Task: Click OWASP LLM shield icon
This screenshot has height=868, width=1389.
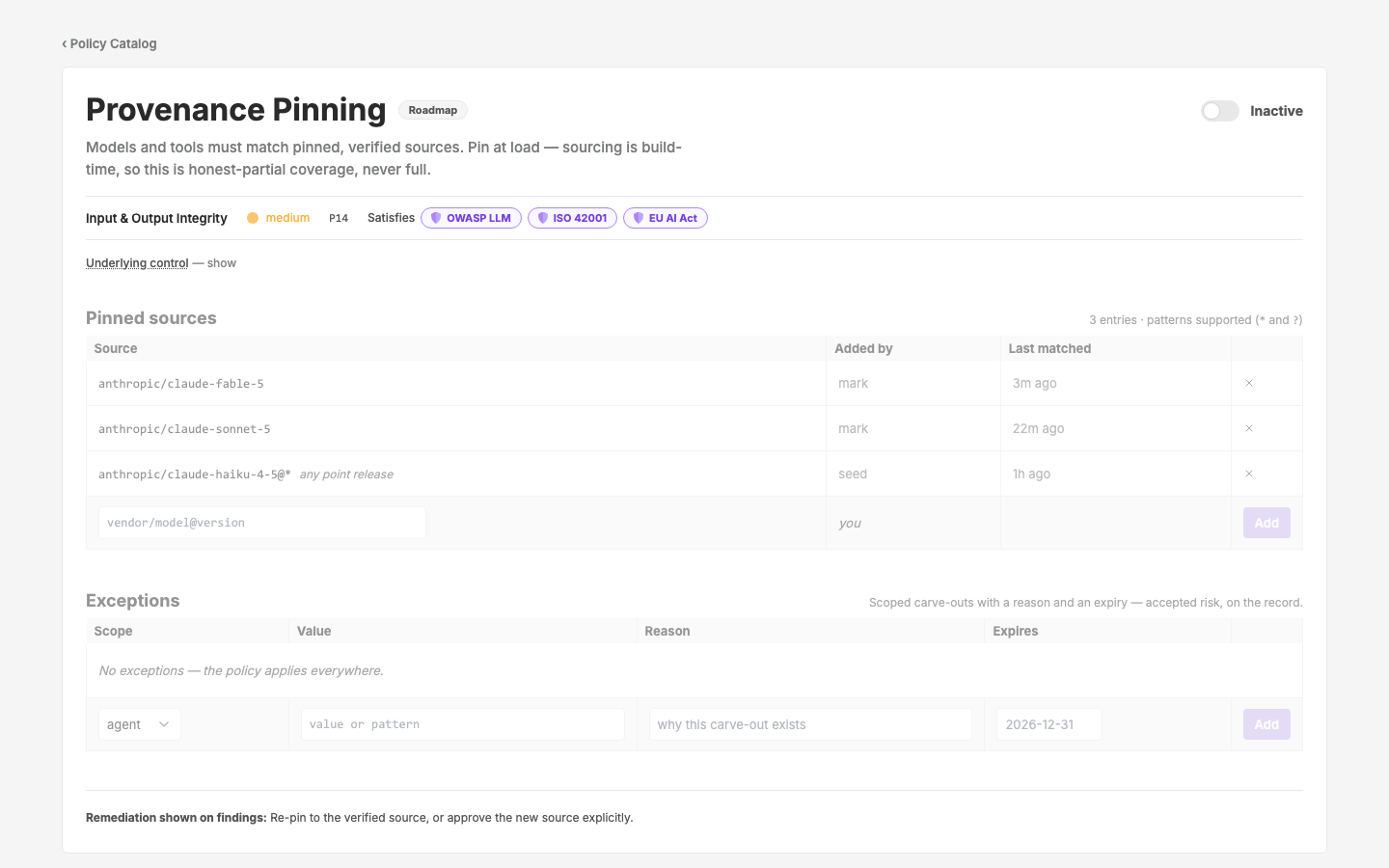Action: tap(436, 218)
